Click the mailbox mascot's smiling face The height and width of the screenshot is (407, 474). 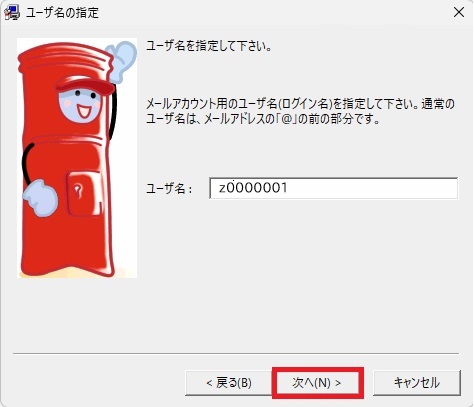tap(79, 105)
